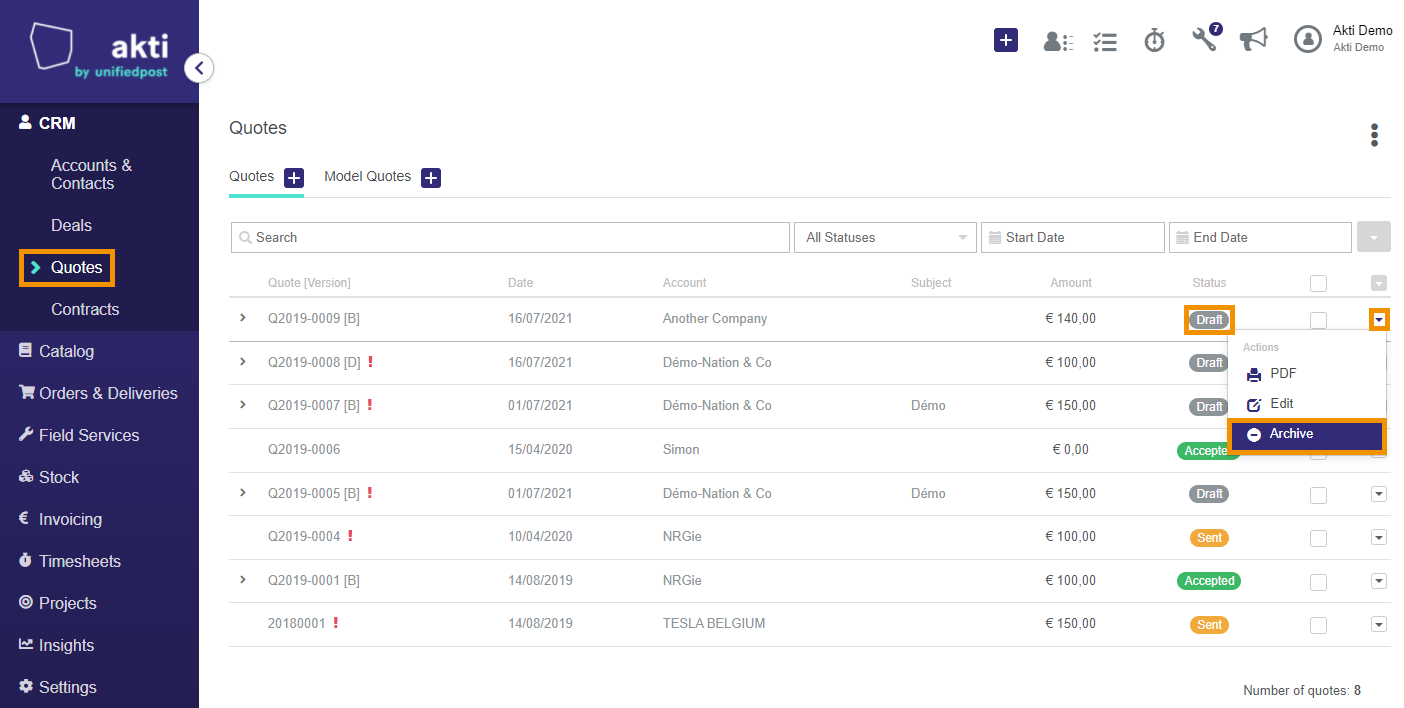Open the three-dot menu beside Quotes title
The image size is (1404, 708).
point(1375,135)
